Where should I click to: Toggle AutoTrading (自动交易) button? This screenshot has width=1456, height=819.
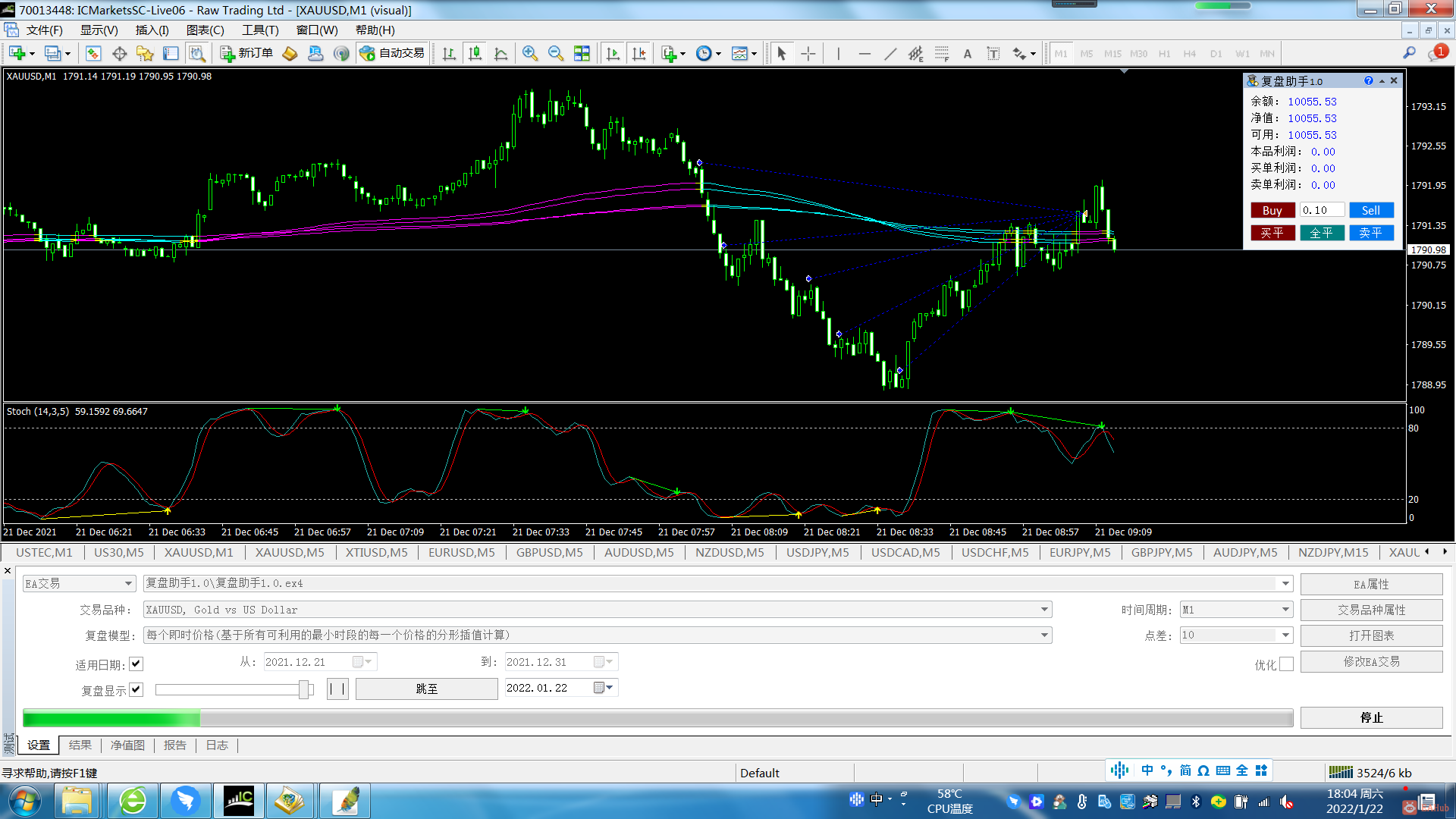pyautogui.click(x=393, y=53)
